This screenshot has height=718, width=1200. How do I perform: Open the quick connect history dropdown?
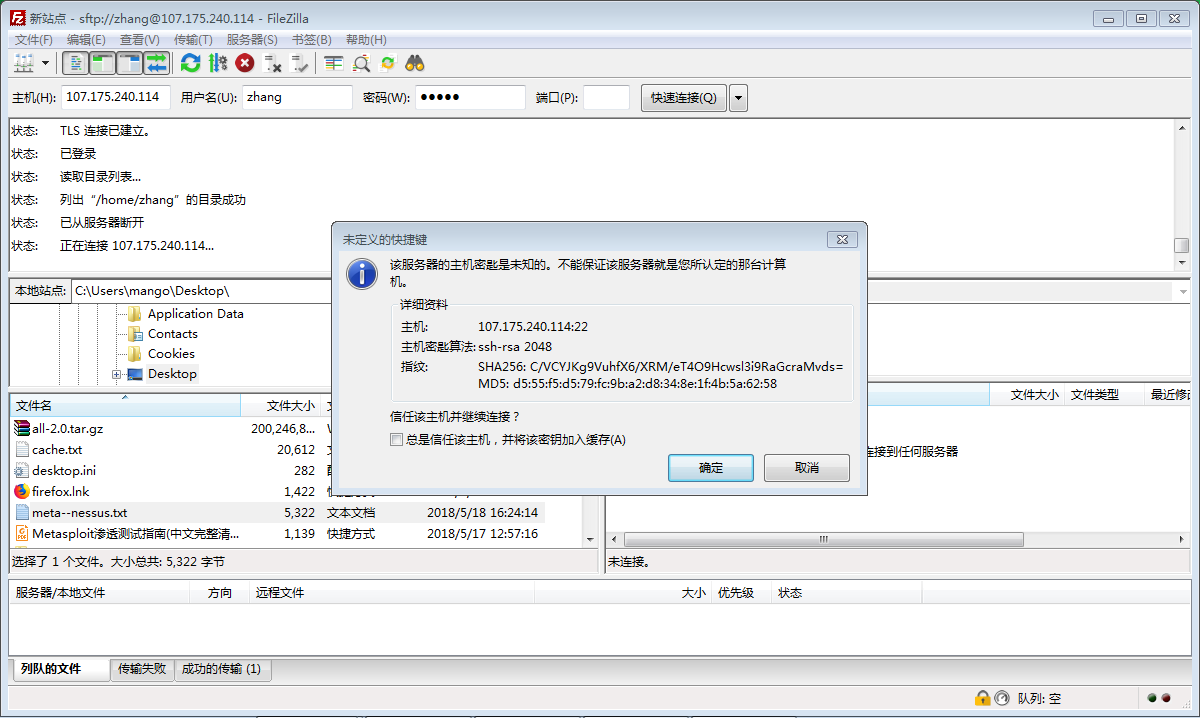click(x=739, y=98)
